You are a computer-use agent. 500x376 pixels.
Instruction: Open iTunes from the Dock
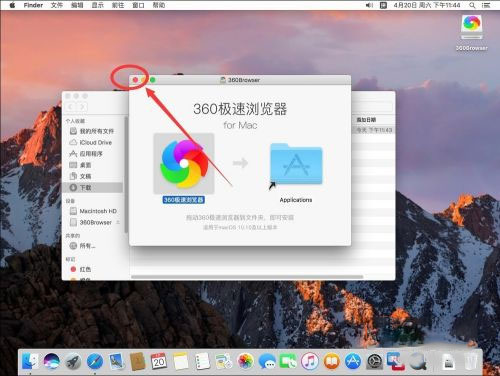[310, 361]
